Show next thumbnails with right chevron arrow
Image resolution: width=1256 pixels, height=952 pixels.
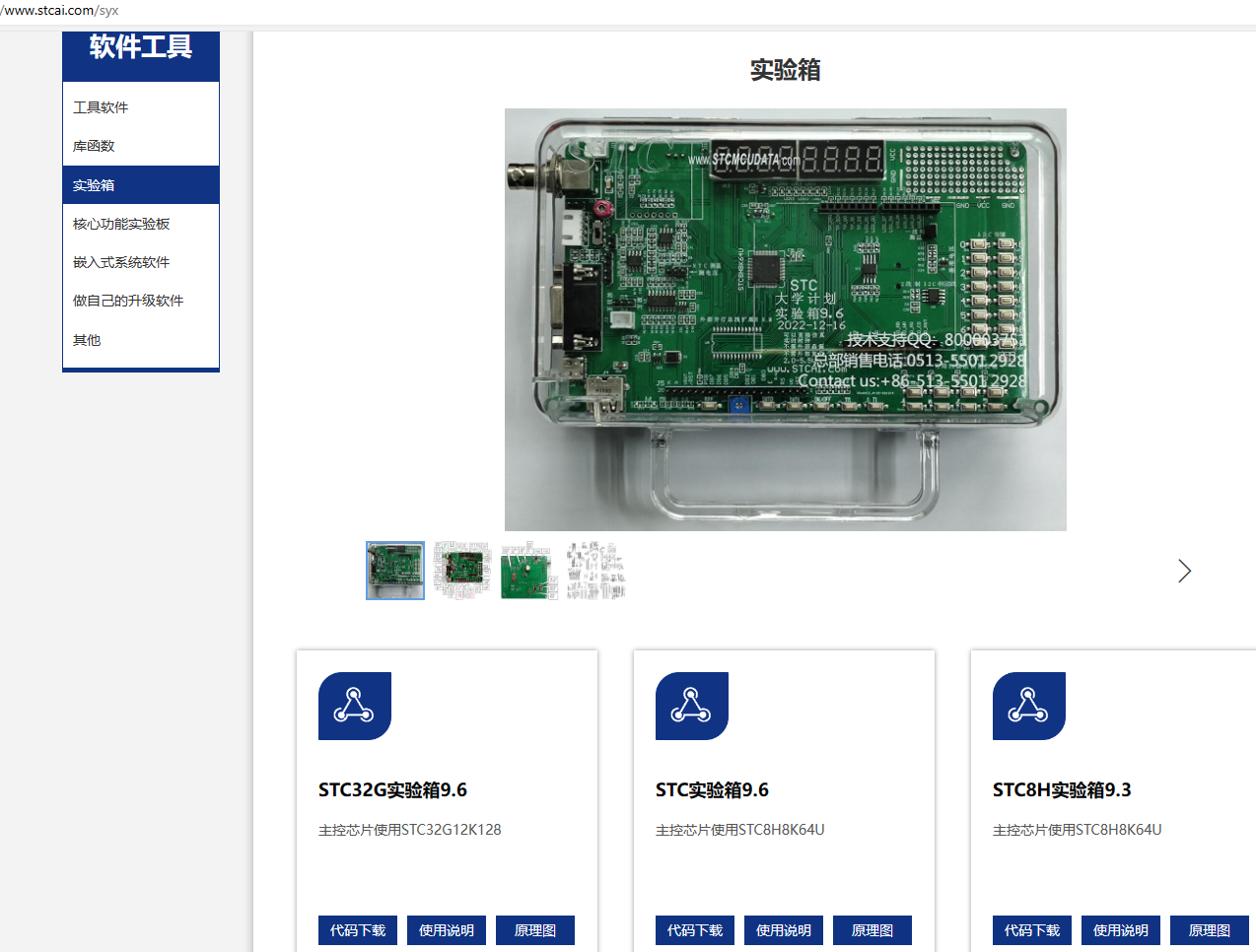coord(1184,571)
